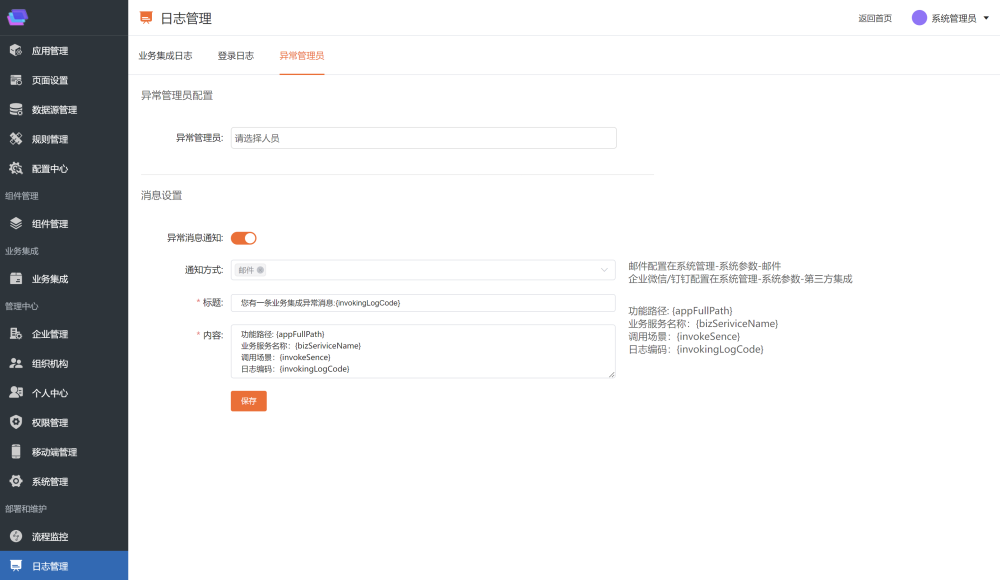Expand the 通知方式 dropdown arrow
The height and width of the screenshot is (580, 1000).
coord(604,270)
